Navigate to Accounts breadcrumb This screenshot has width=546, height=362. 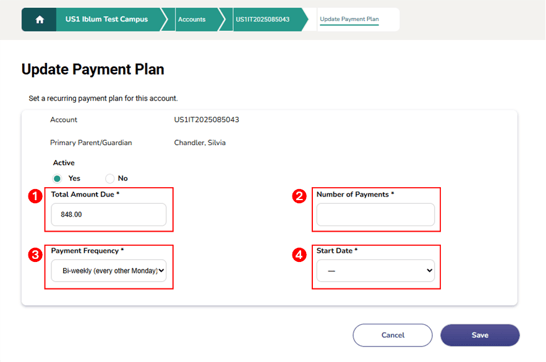coord(192,19)
